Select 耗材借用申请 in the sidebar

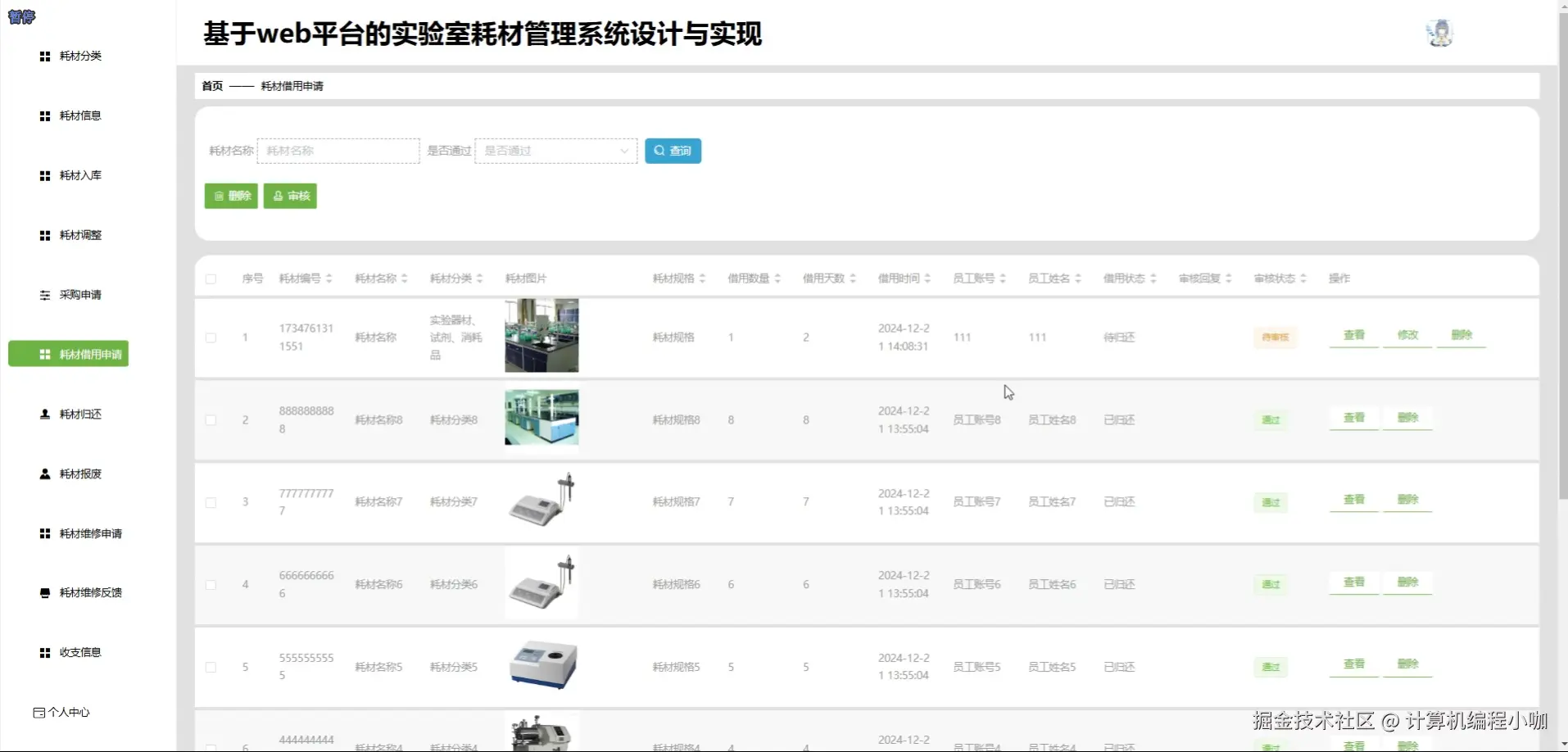pos(69,354)
